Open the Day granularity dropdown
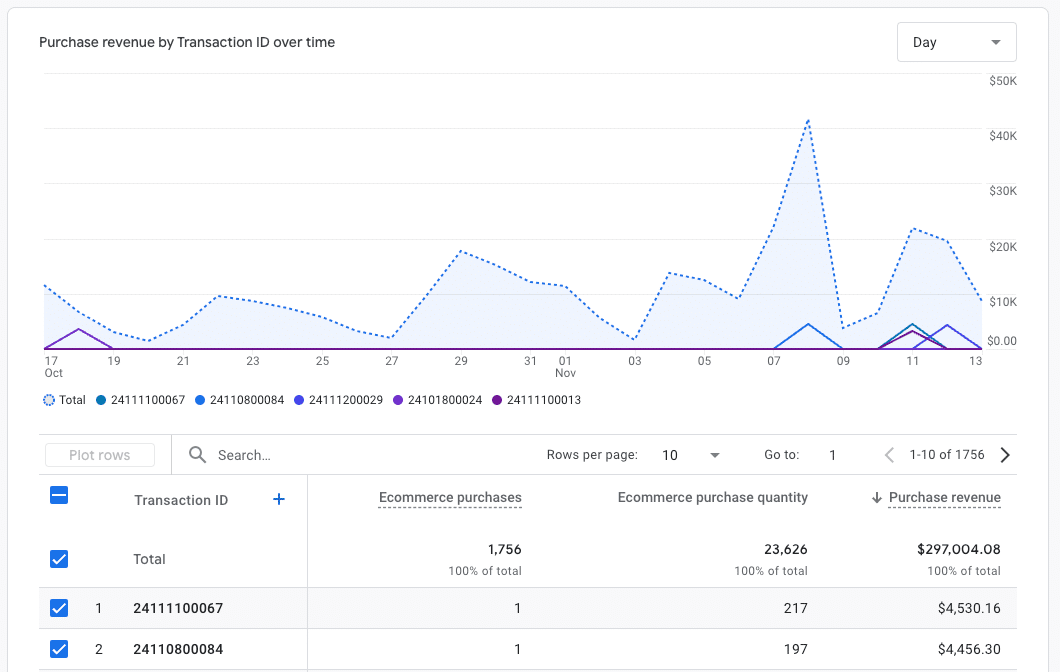The height and width of the screenshot is (672, 1060). pyautogui.click(x=955, y=41)
